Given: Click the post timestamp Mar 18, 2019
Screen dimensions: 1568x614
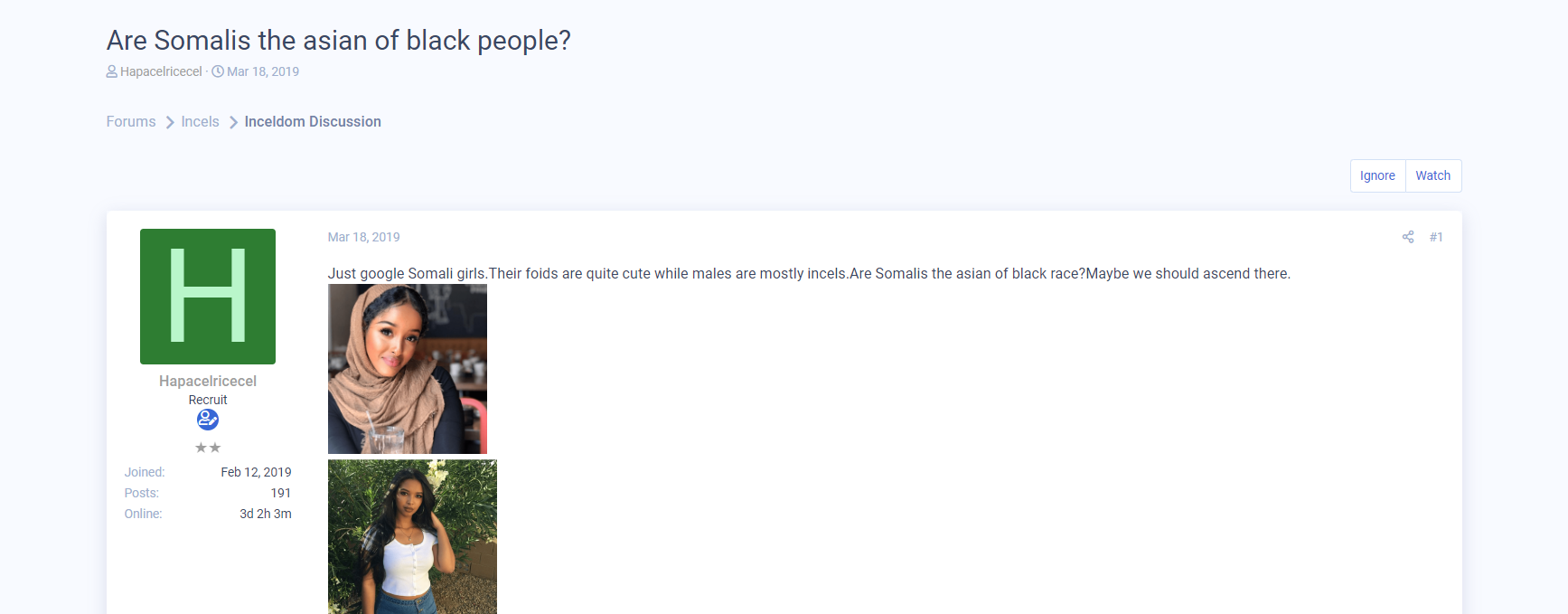Looking at the screenshot, I should coord(363,237).
